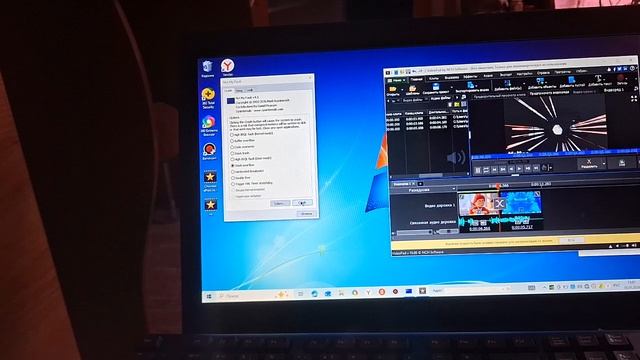Select first cartoon clip on Видео дорожка 1
The image size is (640, 360).
tap(479, 204)
